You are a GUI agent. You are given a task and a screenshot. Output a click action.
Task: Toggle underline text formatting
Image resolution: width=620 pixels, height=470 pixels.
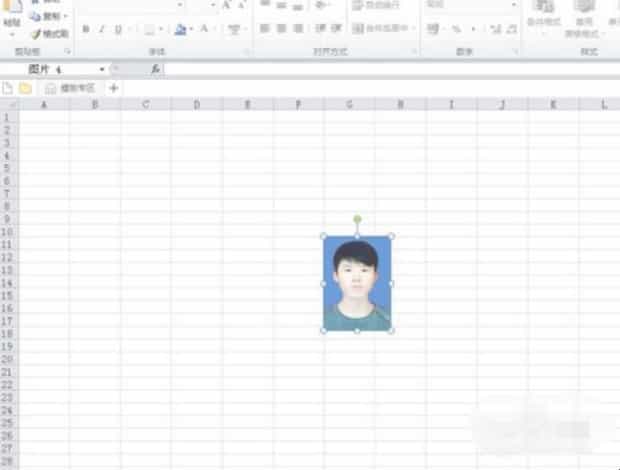coord(118,29)
